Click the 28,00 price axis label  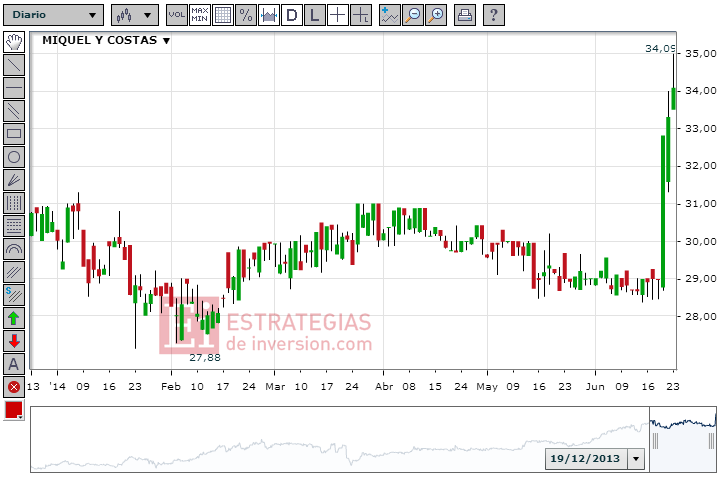click(x=701, y=316)
